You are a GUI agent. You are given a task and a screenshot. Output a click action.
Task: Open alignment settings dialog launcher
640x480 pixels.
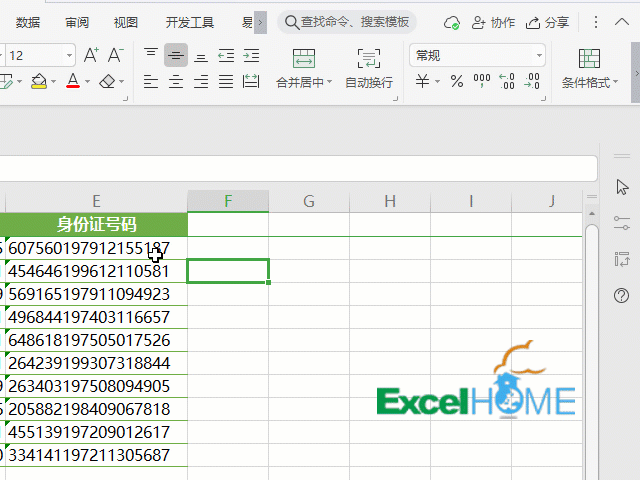pyautogui.click(x=396, y=99)
